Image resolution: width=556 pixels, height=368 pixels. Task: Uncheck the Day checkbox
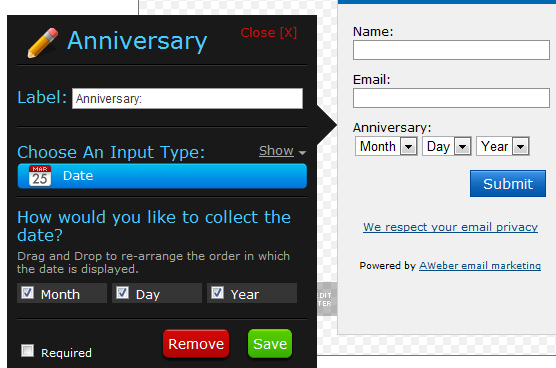122,293
